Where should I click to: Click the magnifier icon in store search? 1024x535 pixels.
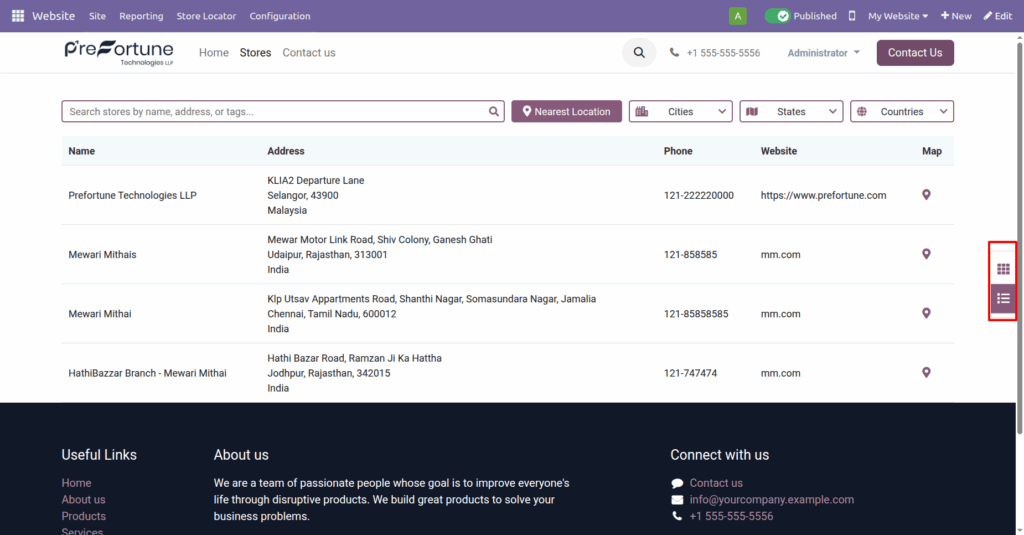[x=494, y=112]
